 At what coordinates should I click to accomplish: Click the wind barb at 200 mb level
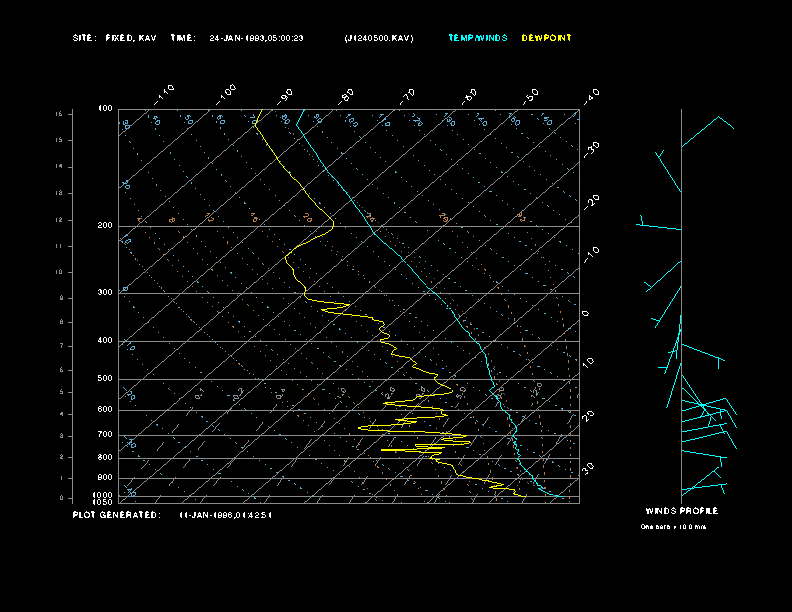pos(659,223)
